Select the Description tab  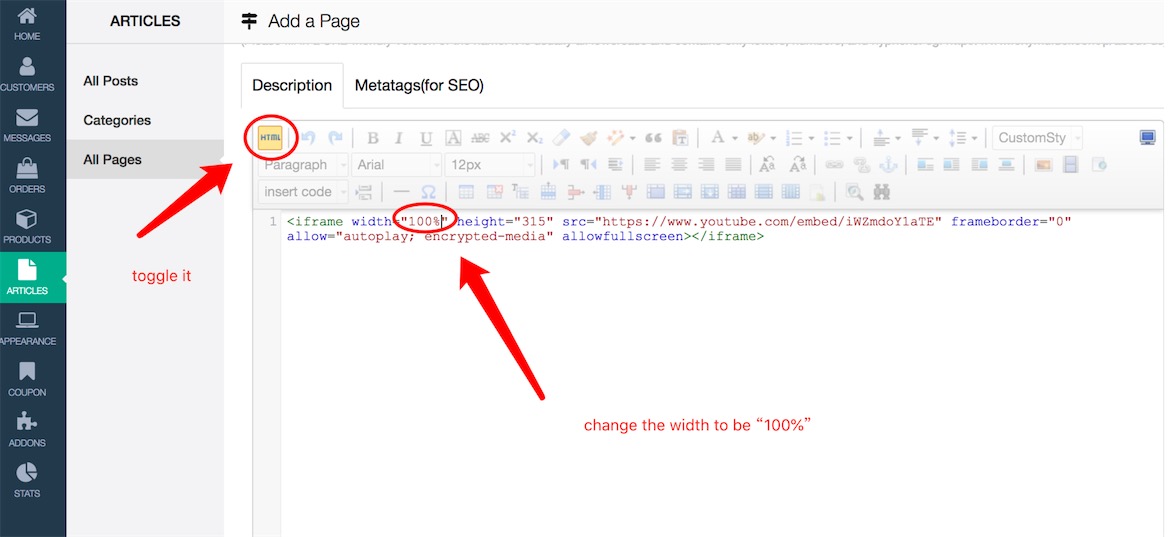tap(292, 86)
